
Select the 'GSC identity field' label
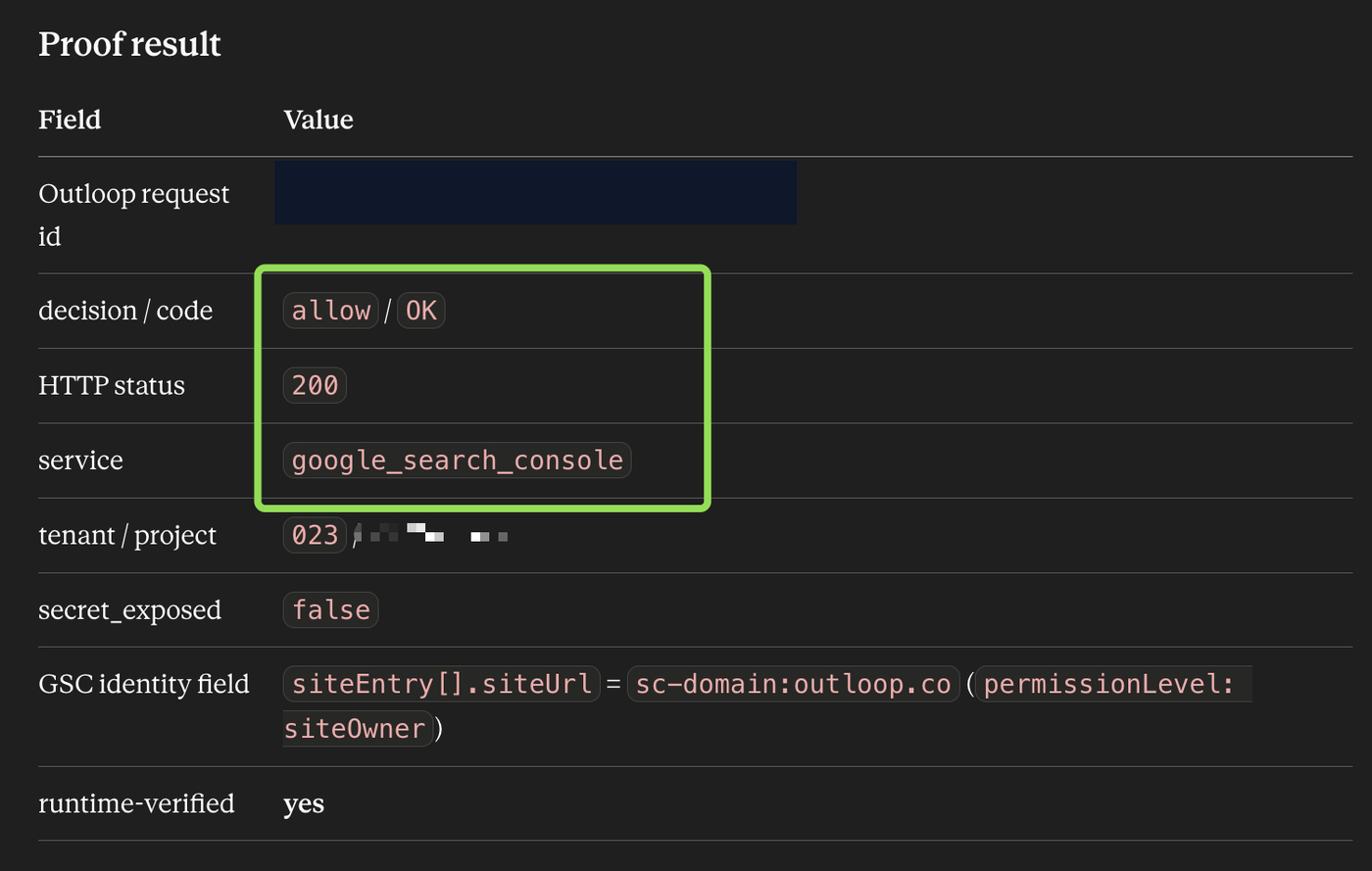[x=144, y=684]
